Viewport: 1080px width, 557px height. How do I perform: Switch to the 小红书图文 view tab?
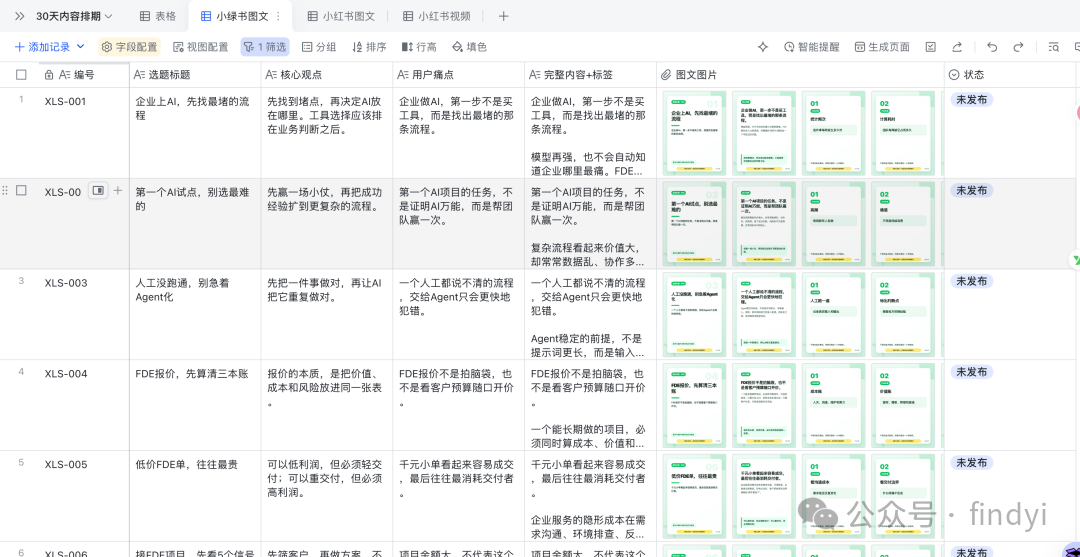[341, 16]
